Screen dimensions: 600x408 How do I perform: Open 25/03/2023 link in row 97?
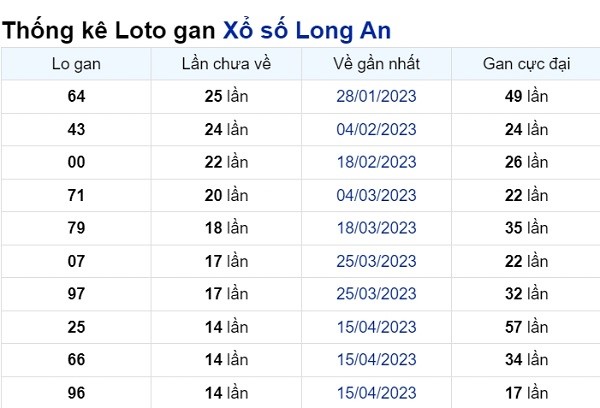coord(376,294)
